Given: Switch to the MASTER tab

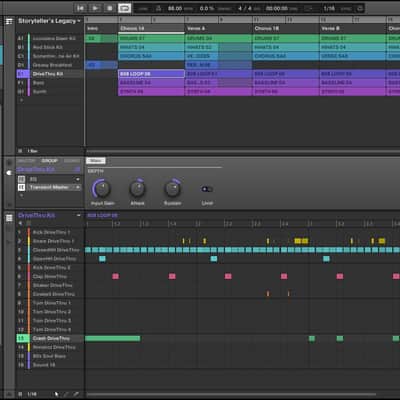Looking at the screenshot, I should click(26, 161).
